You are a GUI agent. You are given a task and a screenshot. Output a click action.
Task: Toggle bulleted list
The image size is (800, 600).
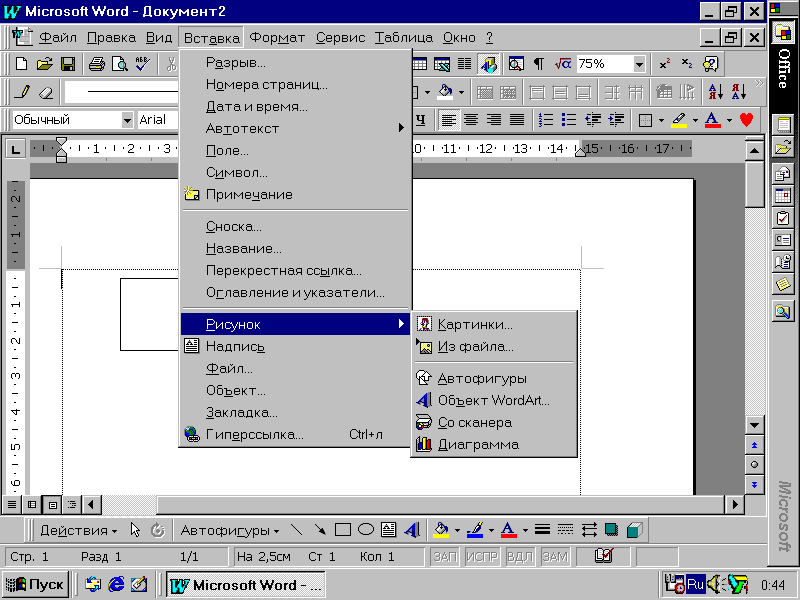click(568, 120)
